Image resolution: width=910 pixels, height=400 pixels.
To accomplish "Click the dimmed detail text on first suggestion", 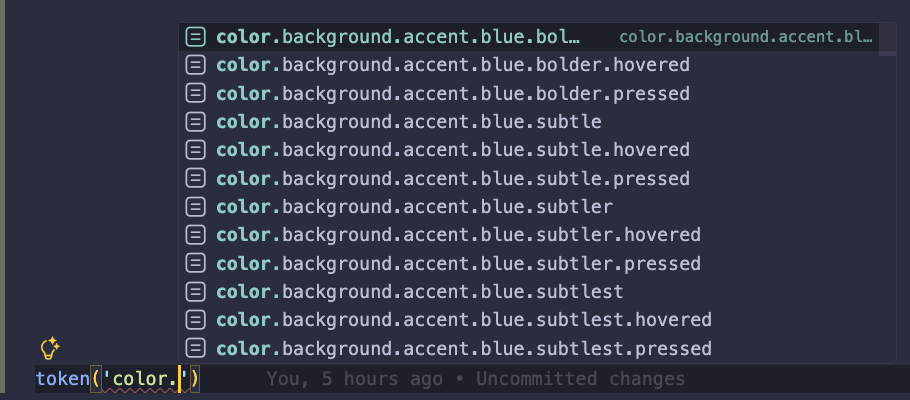I will click(x=746, y=37).
